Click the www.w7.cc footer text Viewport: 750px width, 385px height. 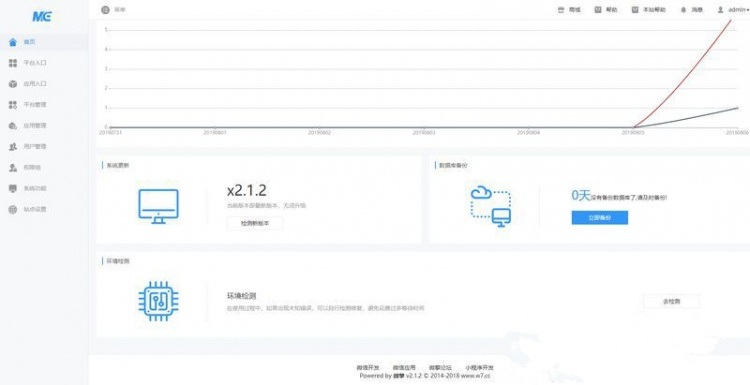476,376
